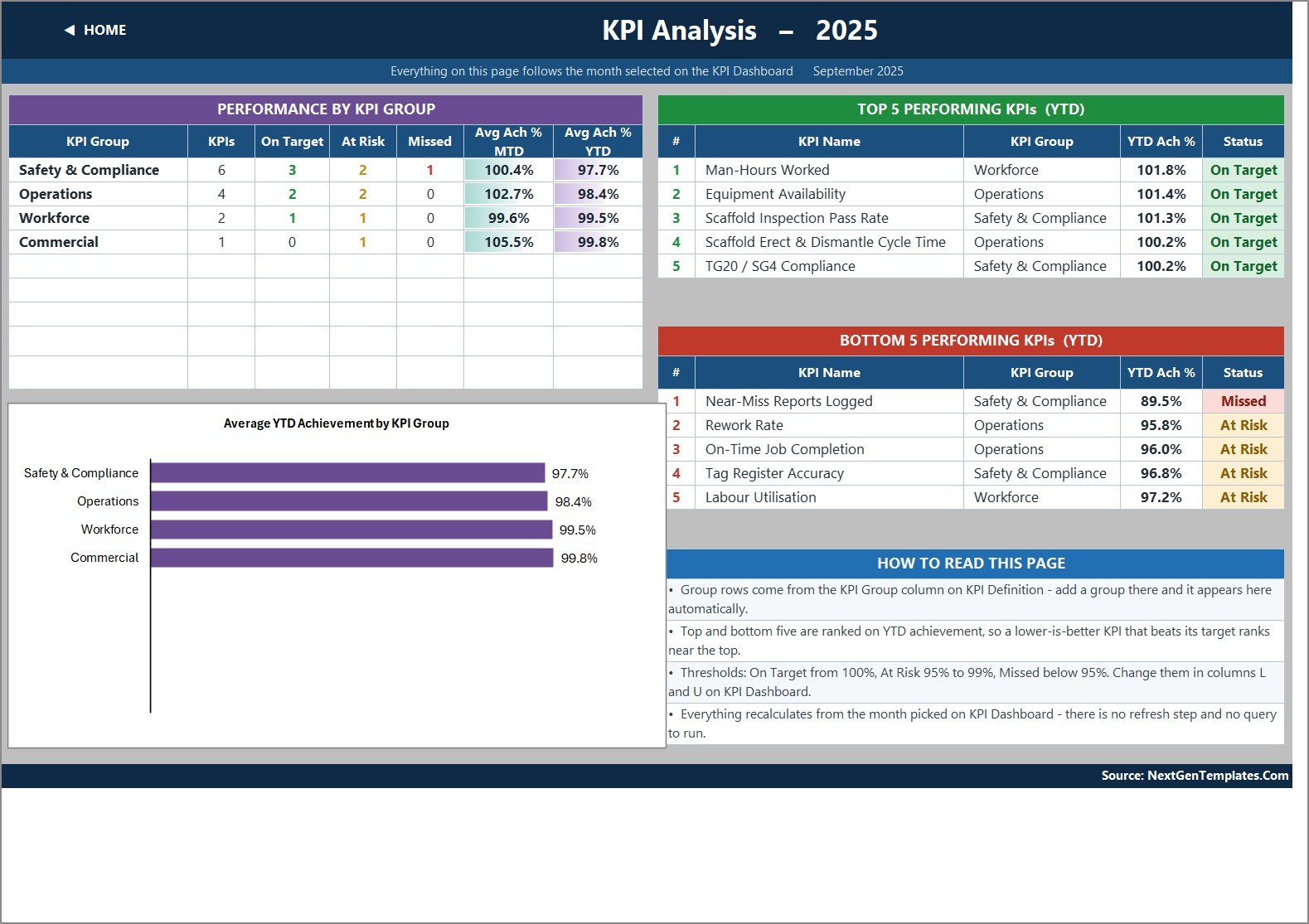Image resolution: width=1309 pixels, height=924 pixels.
Task: Click the HOME back button
Action: (95, 30)
